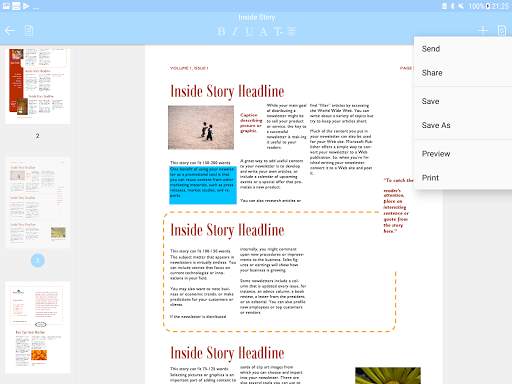Tap the play store notification icon

pos(26,6)
